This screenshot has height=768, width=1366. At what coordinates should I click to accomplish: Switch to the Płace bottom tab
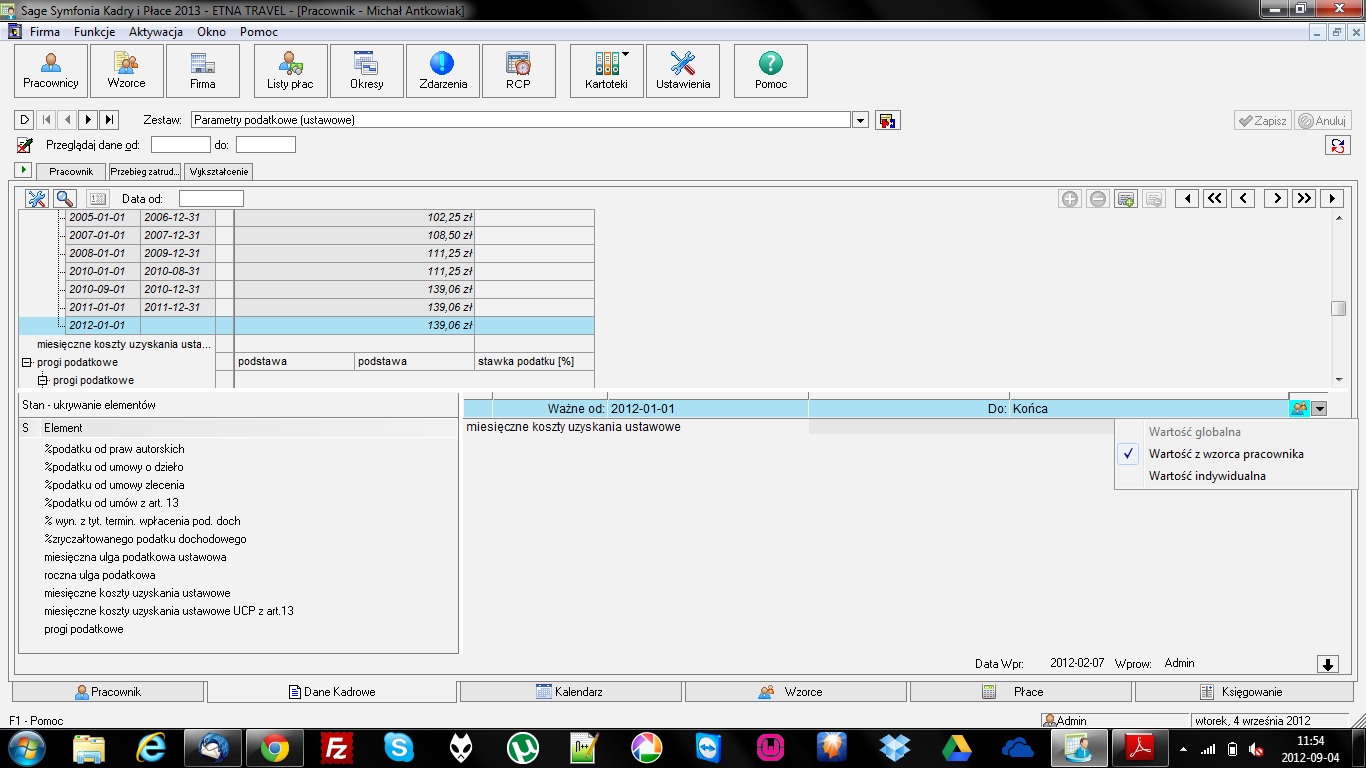click(x=1020, y=691)
